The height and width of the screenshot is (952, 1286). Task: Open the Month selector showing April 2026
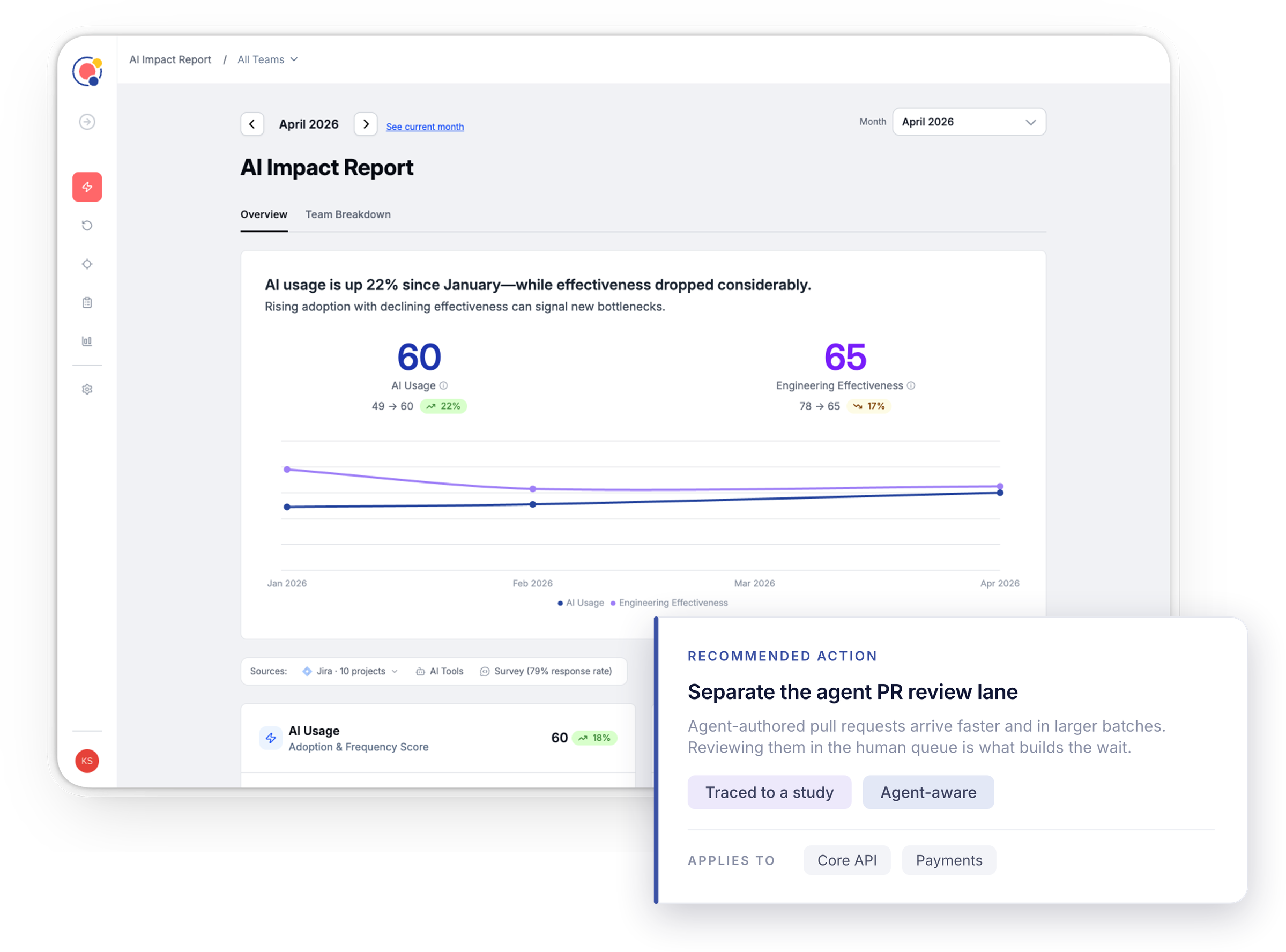(x=969, y=122)
